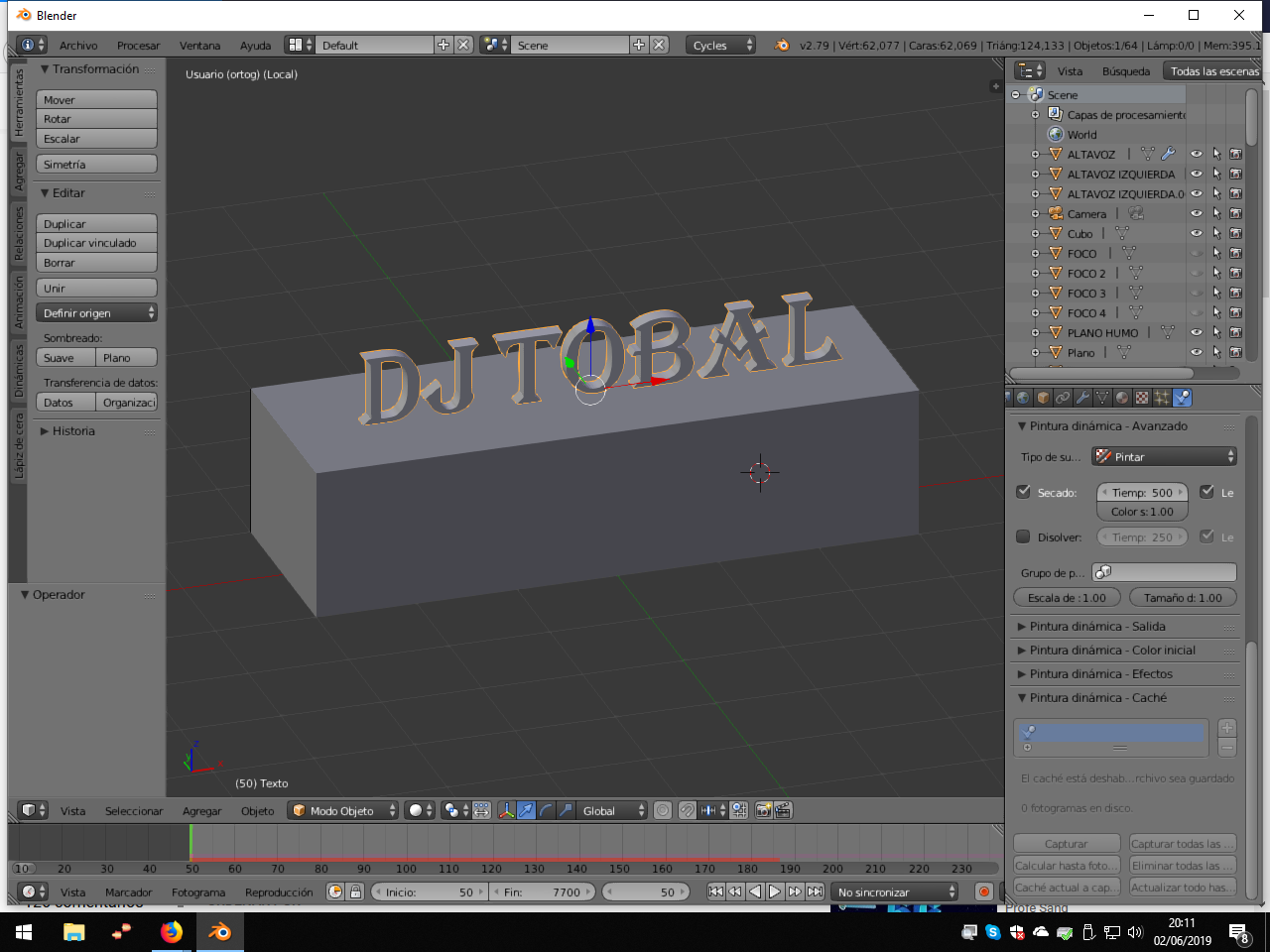Click the OpenGL render image camera icon
This screenshot has height=952, width=1270.
pos(763,810)
